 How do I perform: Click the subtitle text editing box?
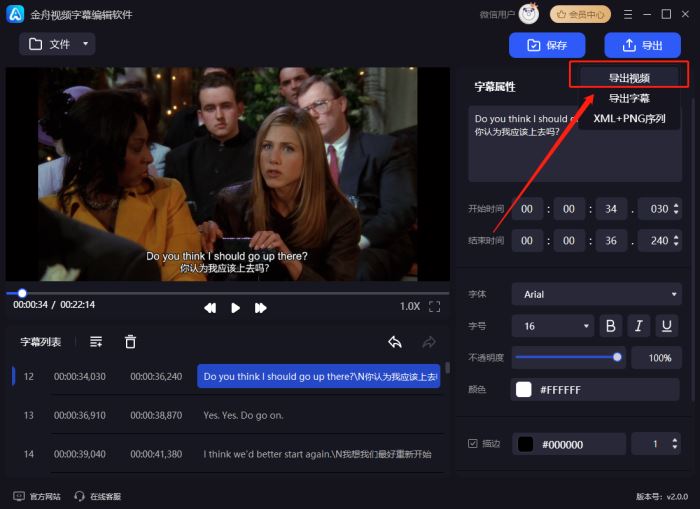point(575,144)
